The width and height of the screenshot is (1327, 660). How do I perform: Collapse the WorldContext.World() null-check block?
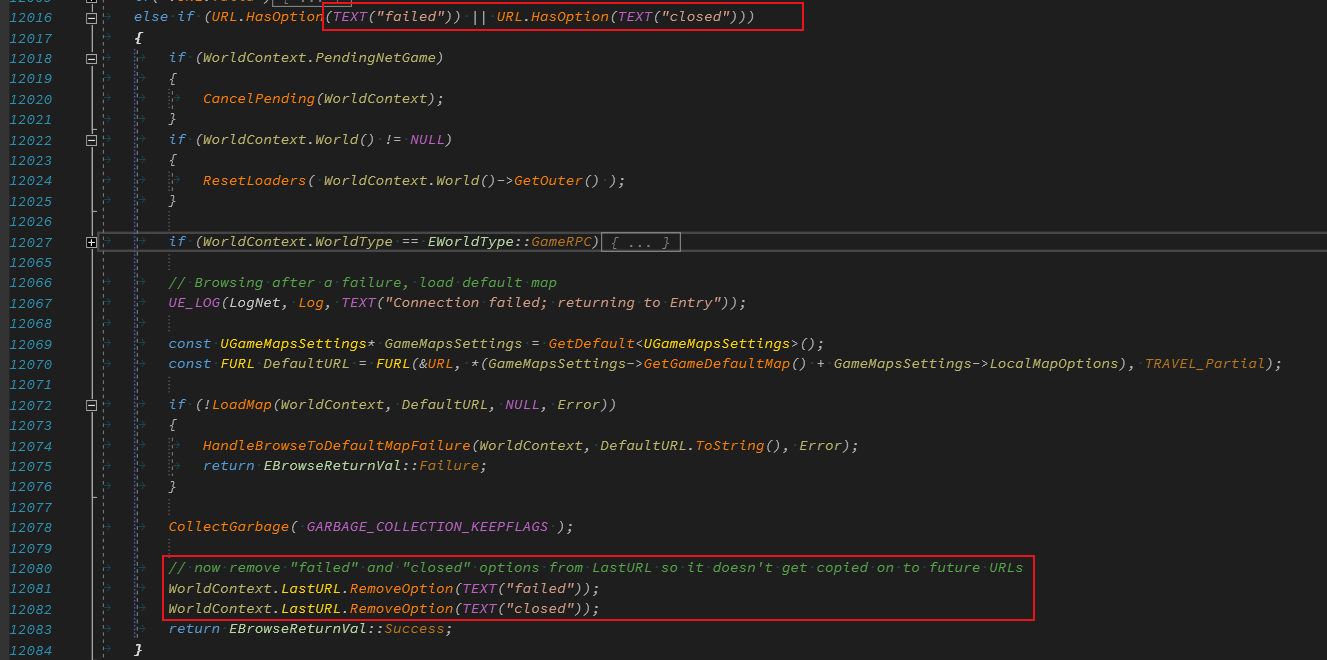pos(91,139)
